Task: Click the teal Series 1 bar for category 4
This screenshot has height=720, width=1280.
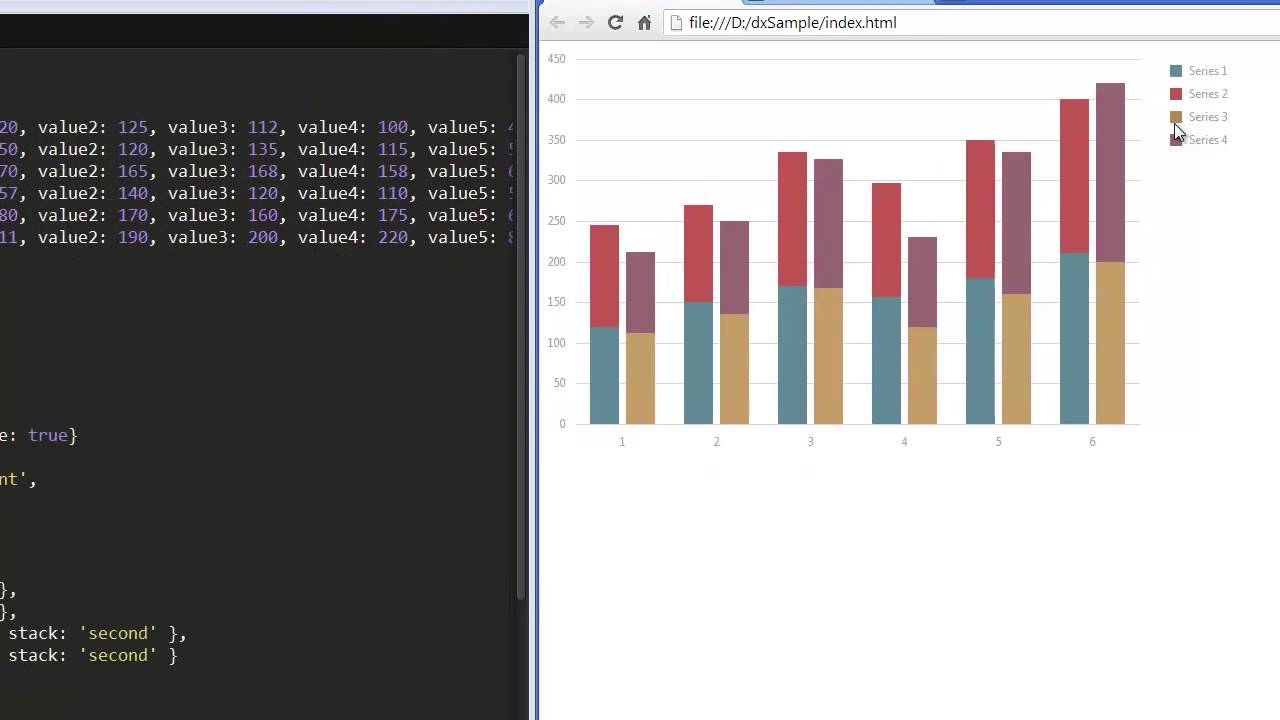Action: click(886, 360)
